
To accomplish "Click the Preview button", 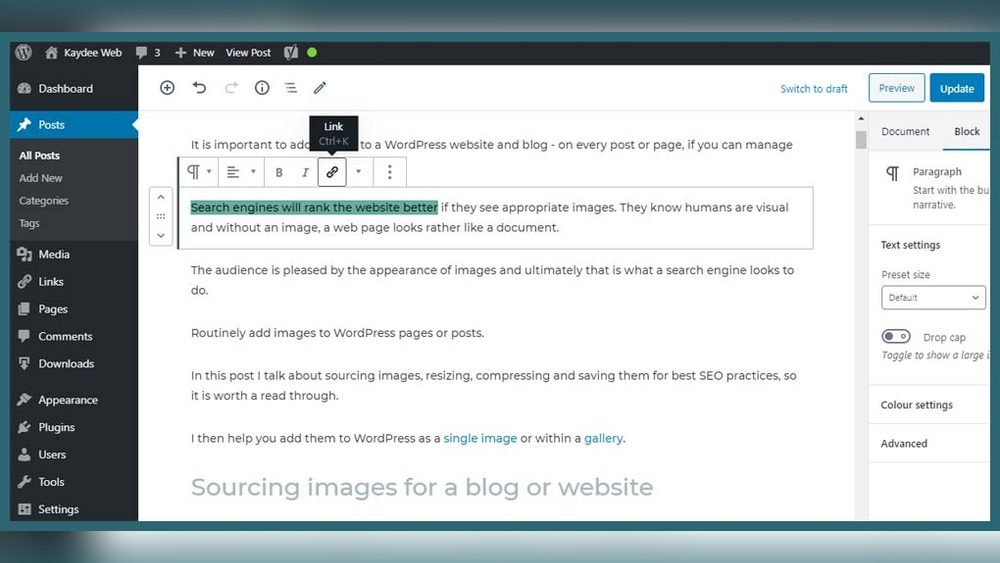I will 896,88.
